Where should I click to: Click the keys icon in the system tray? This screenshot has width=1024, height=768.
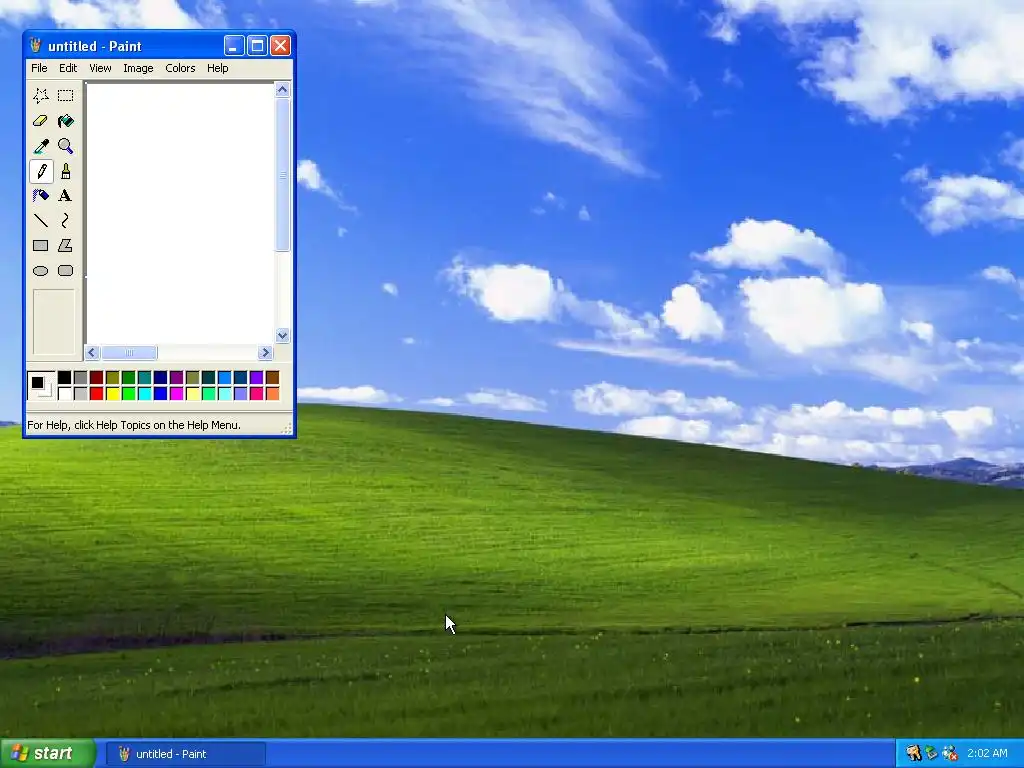[914, 753]
